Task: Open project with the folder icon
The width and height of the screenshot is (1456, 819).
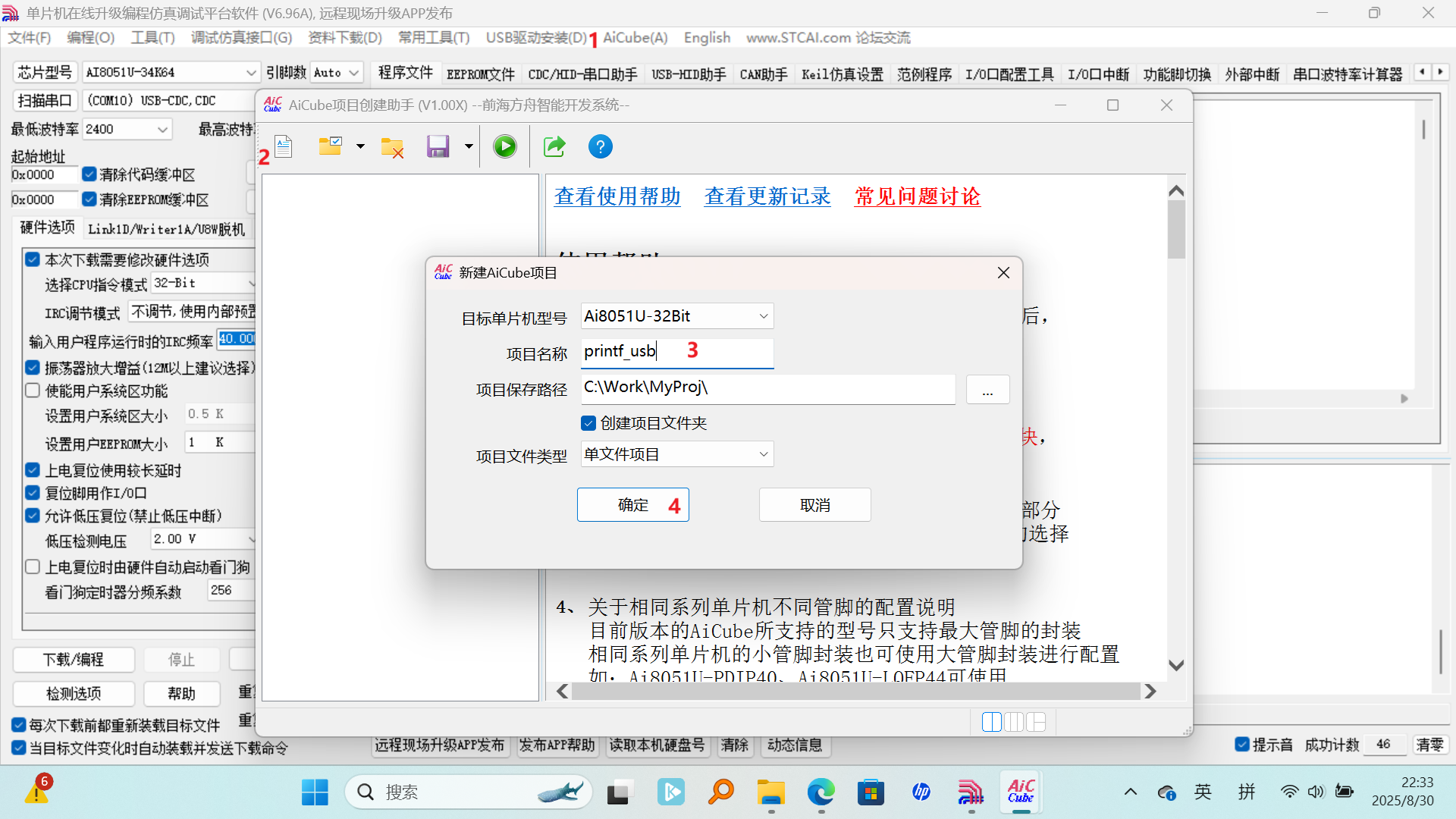Action: 330,146
